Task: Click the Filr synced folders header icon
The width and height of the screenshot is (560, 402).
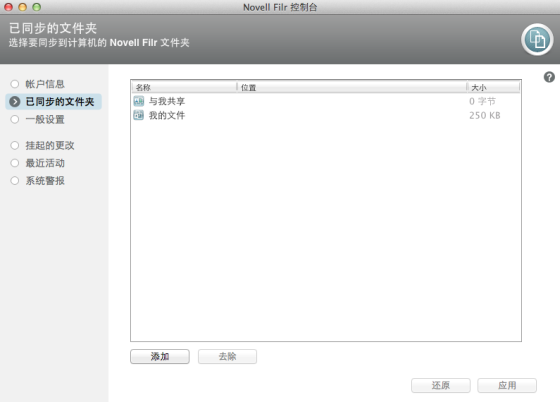Action: [x=537, y=39]
